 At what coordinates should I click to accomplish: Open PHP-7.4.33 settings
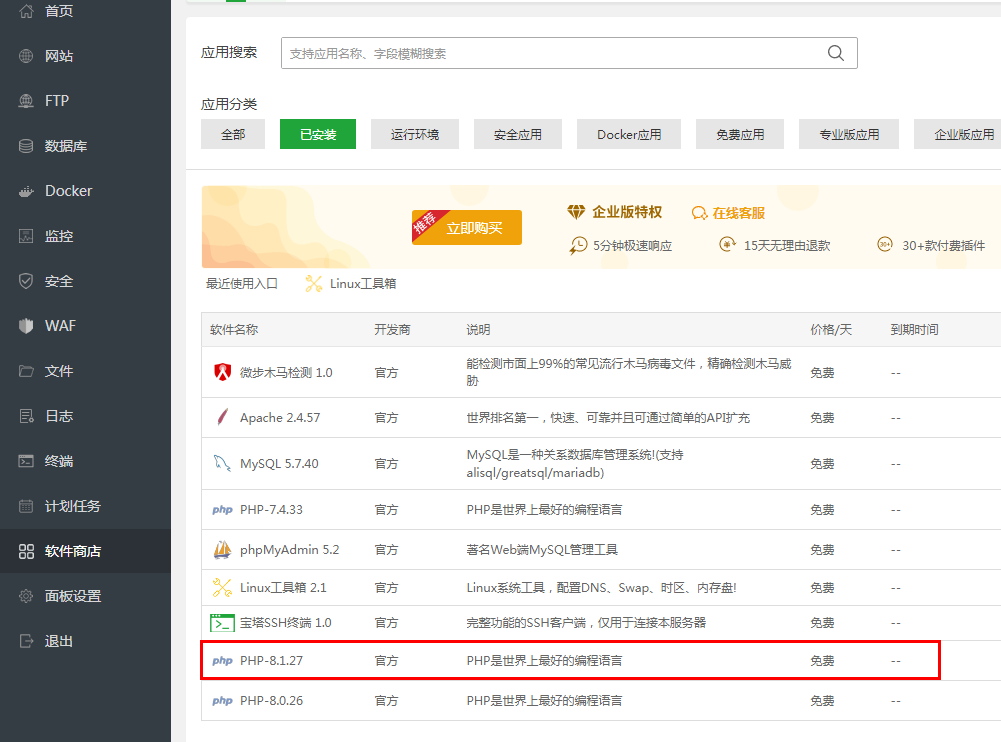coord(271,510)
